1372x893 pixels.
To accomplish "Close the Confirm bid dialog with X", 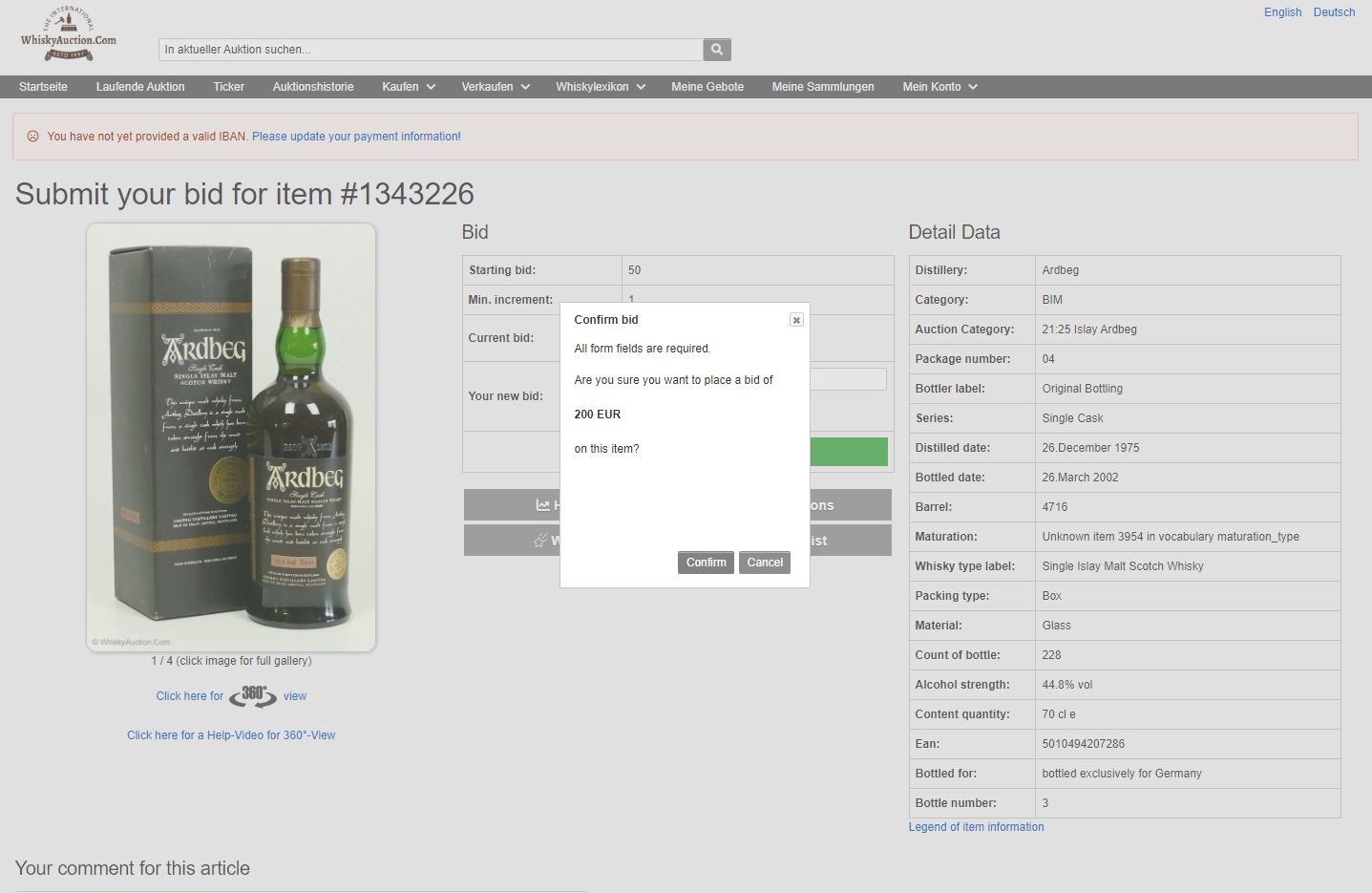I will [796, 320].
